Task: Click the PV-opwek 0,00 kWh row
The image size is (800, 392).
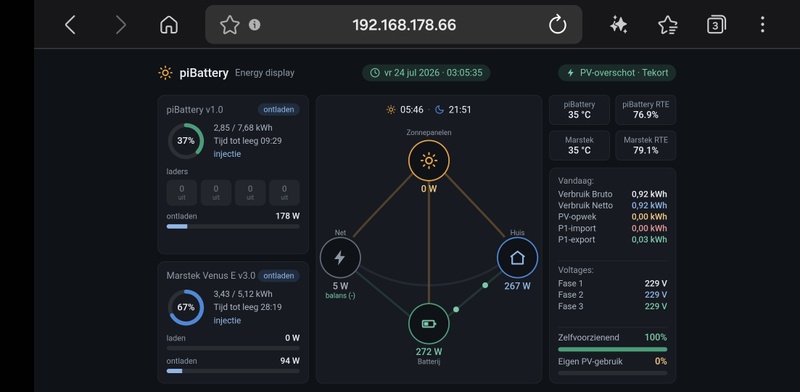Action: (612, 217)
